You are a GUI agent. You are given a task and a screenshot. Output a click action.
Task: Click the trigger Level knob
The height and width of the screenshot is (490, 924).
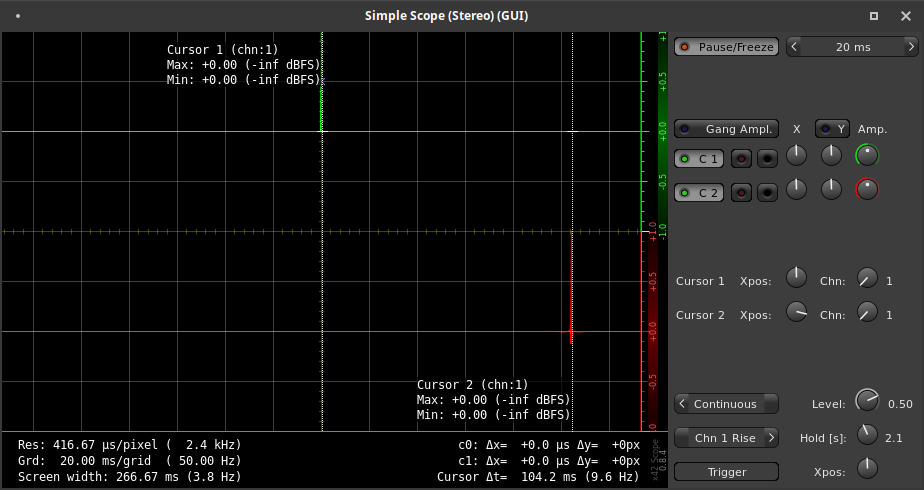point(867,400)
